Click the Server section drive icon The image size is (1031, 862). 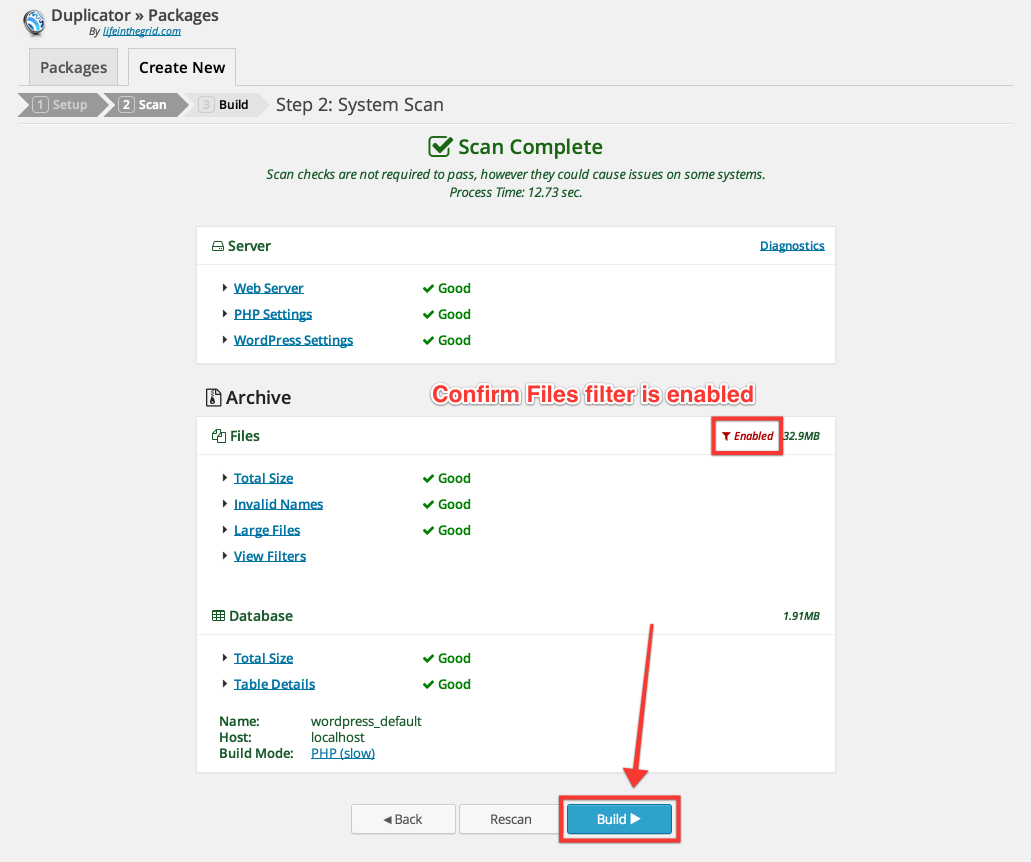[218, 246]
